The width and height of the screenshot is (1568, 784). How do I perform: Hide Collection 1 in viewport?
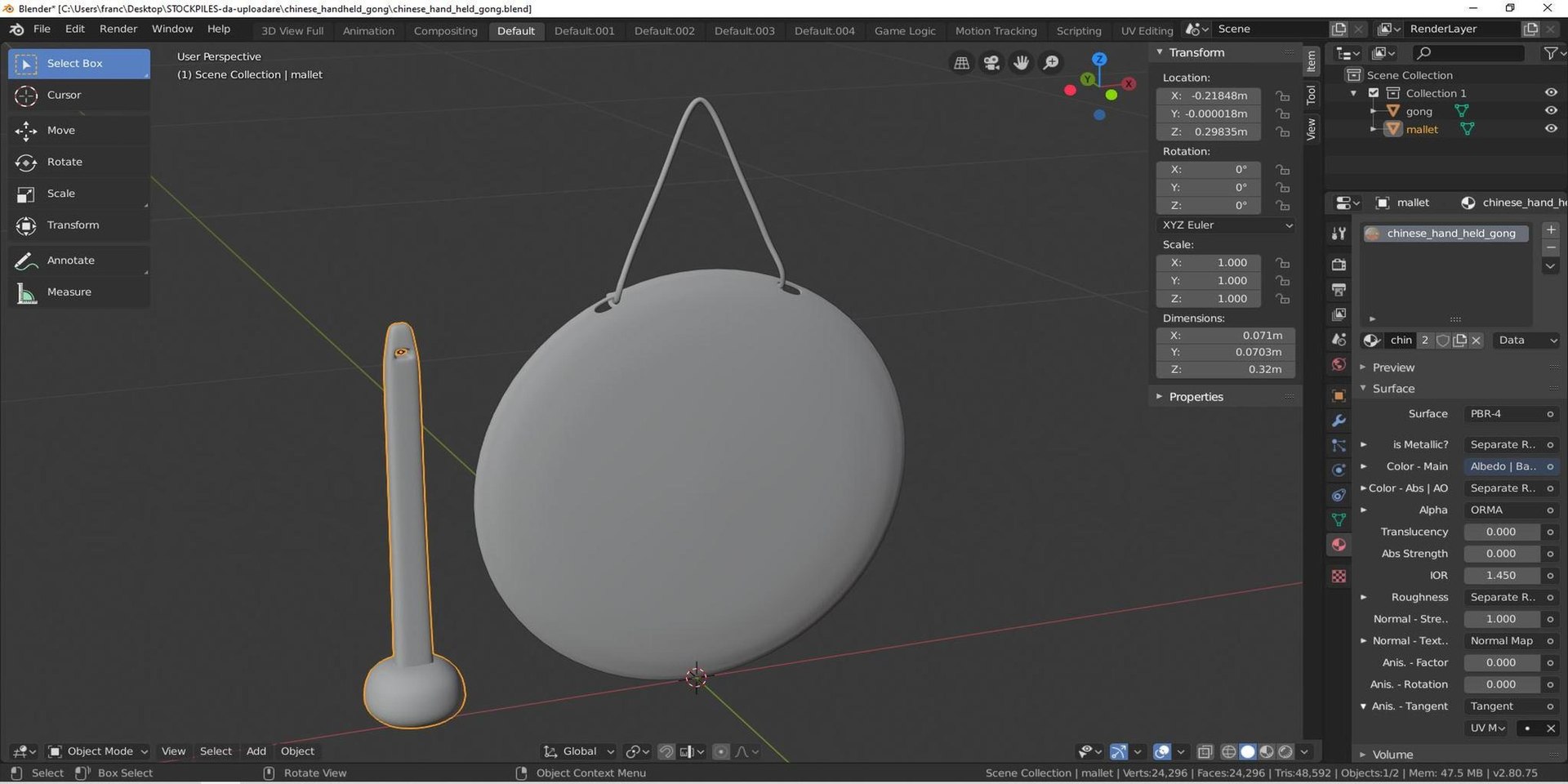pyautogui.click(x=1551, y=93)
